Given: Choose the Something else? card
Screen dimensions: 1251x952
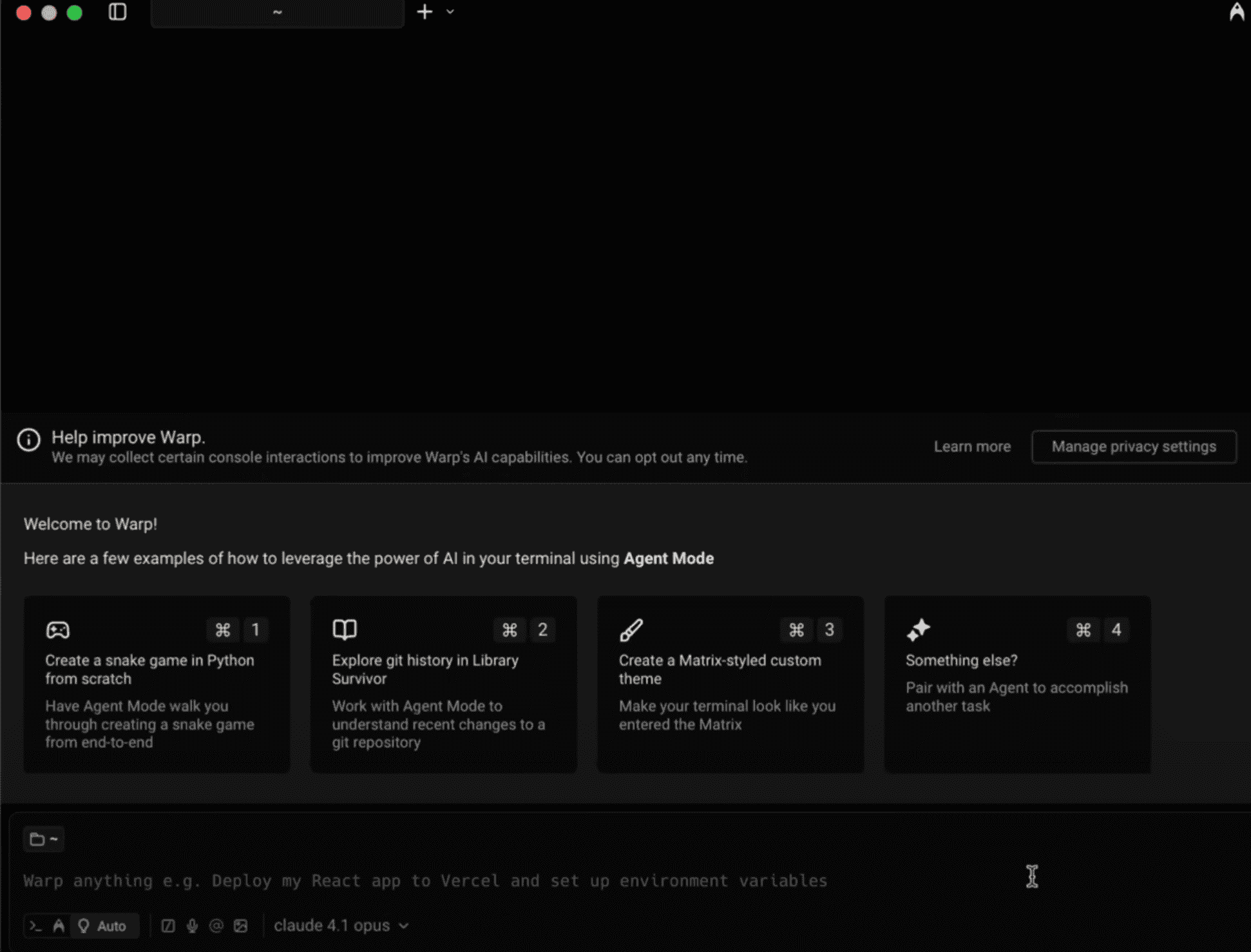Looking at the screenshot, I should click(1017, 684).
